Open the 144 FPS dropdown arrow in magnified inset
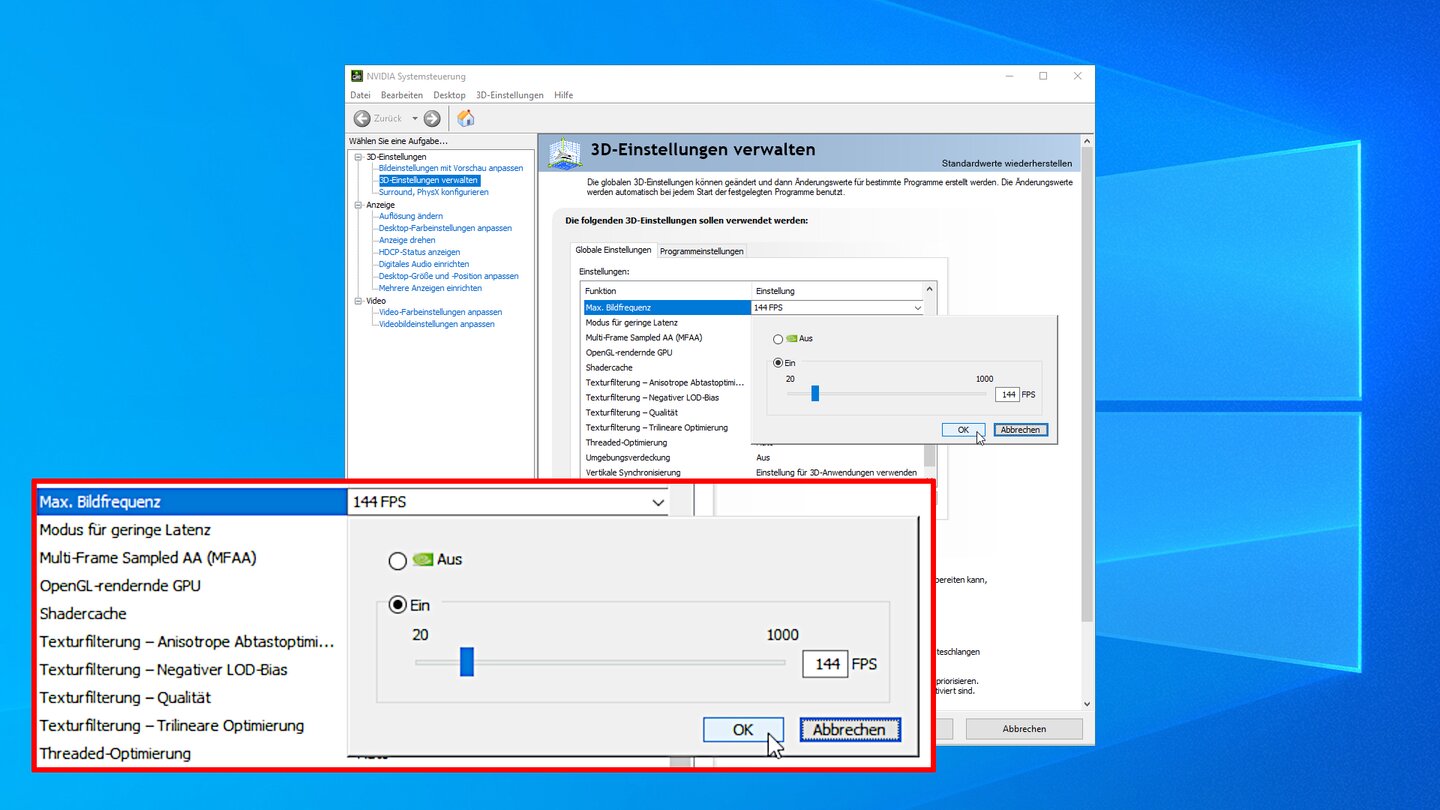Viewport: 1440px width, 810px height. click(x=657, y=502)
